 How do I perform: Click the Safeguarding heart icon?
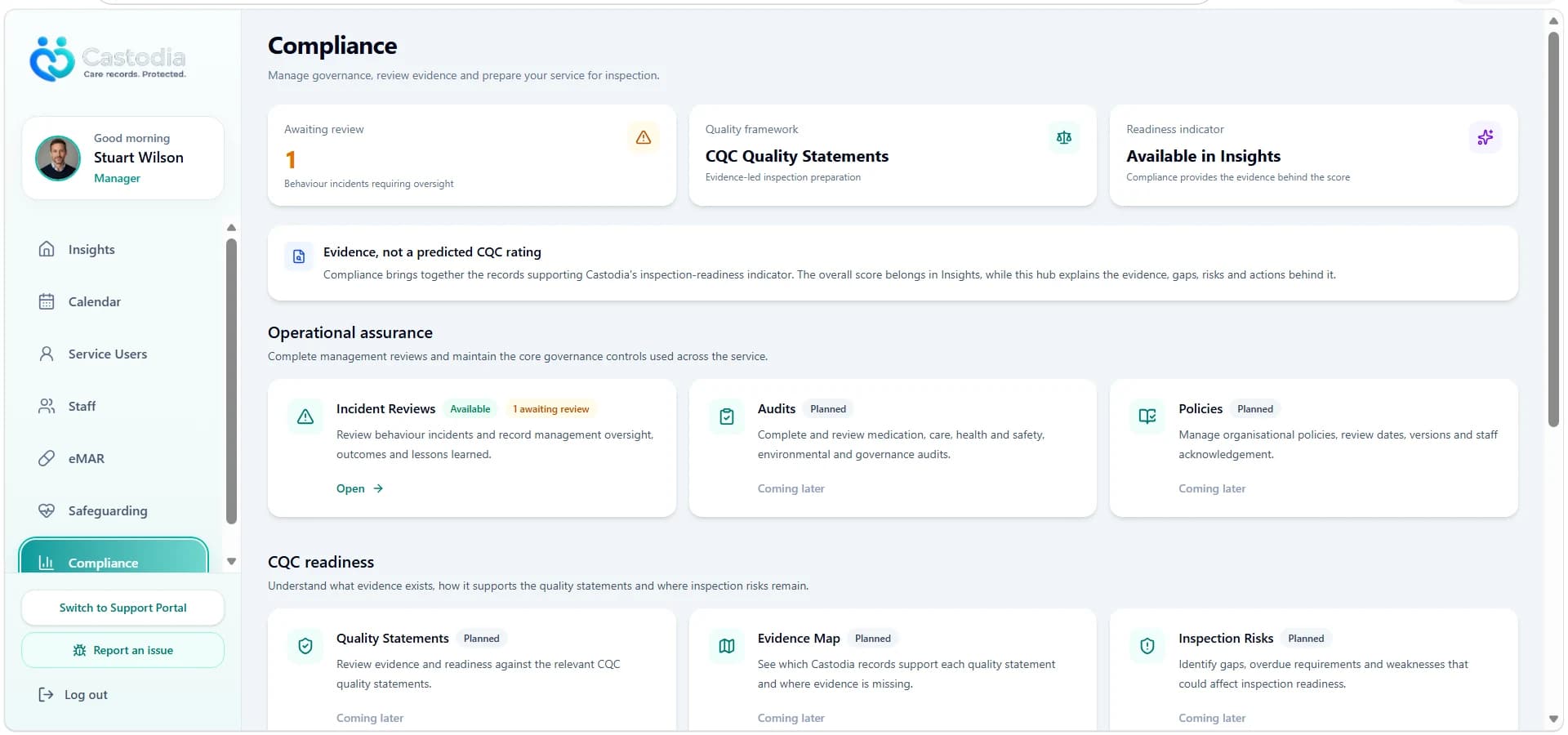point(47,510)
